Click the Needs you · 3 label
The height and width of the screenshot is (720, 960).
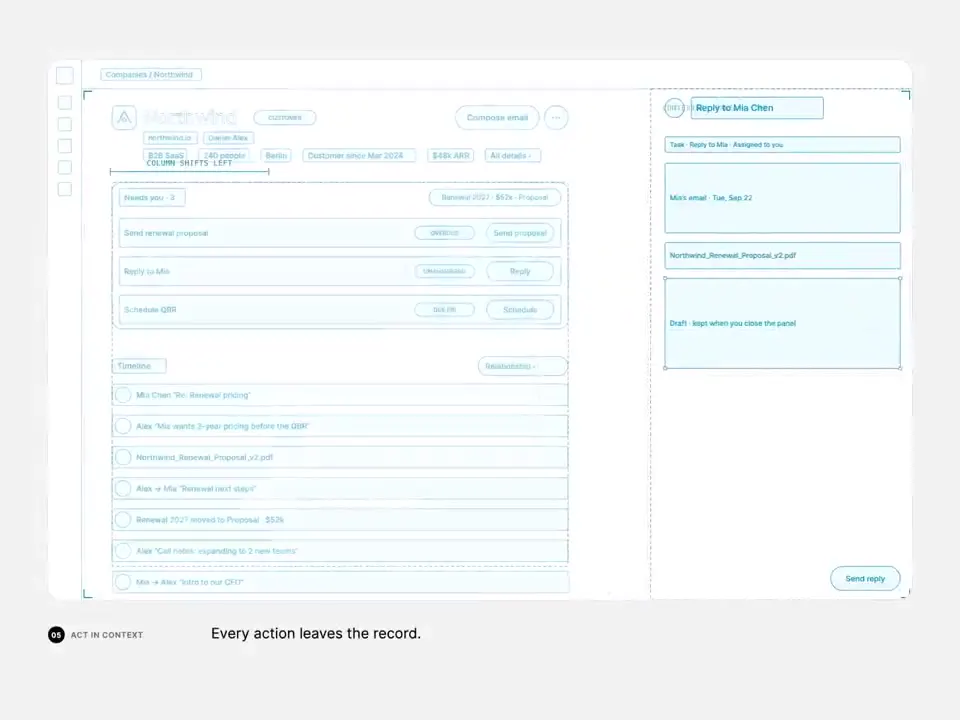(x=152, y=198)
